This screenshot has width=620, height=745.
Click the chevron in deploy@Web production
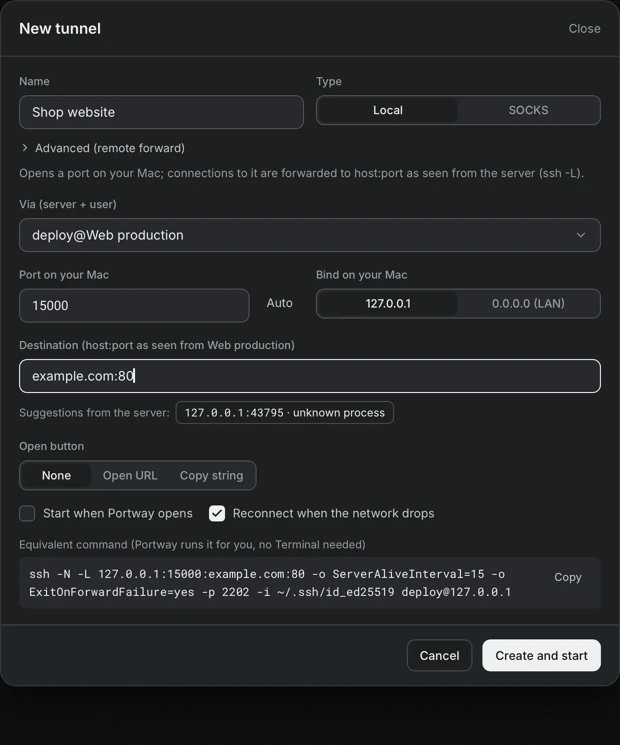point(581,235)
